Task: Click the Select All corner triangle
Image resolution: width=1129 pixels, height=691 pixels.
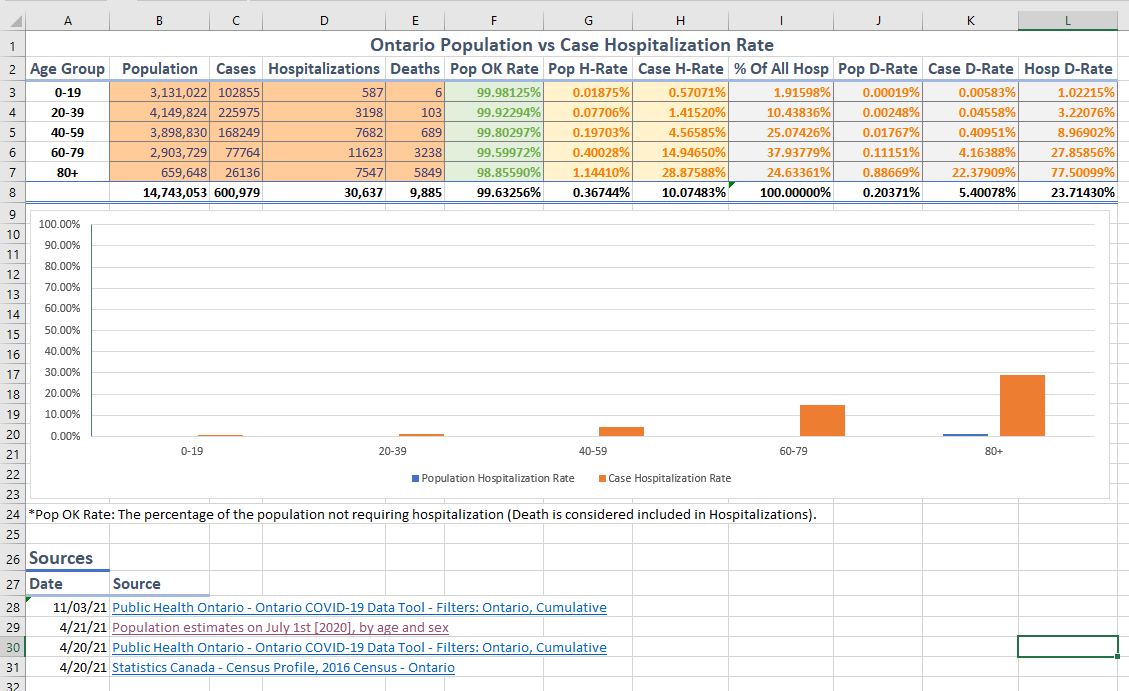Action: point(15,22)
